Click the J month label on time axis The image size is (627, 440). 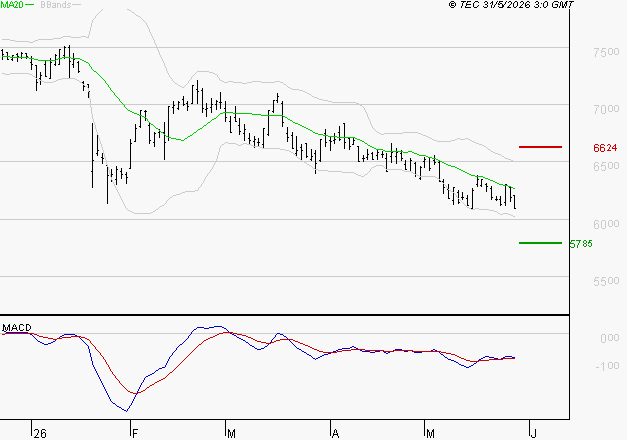tap(533, 434)
